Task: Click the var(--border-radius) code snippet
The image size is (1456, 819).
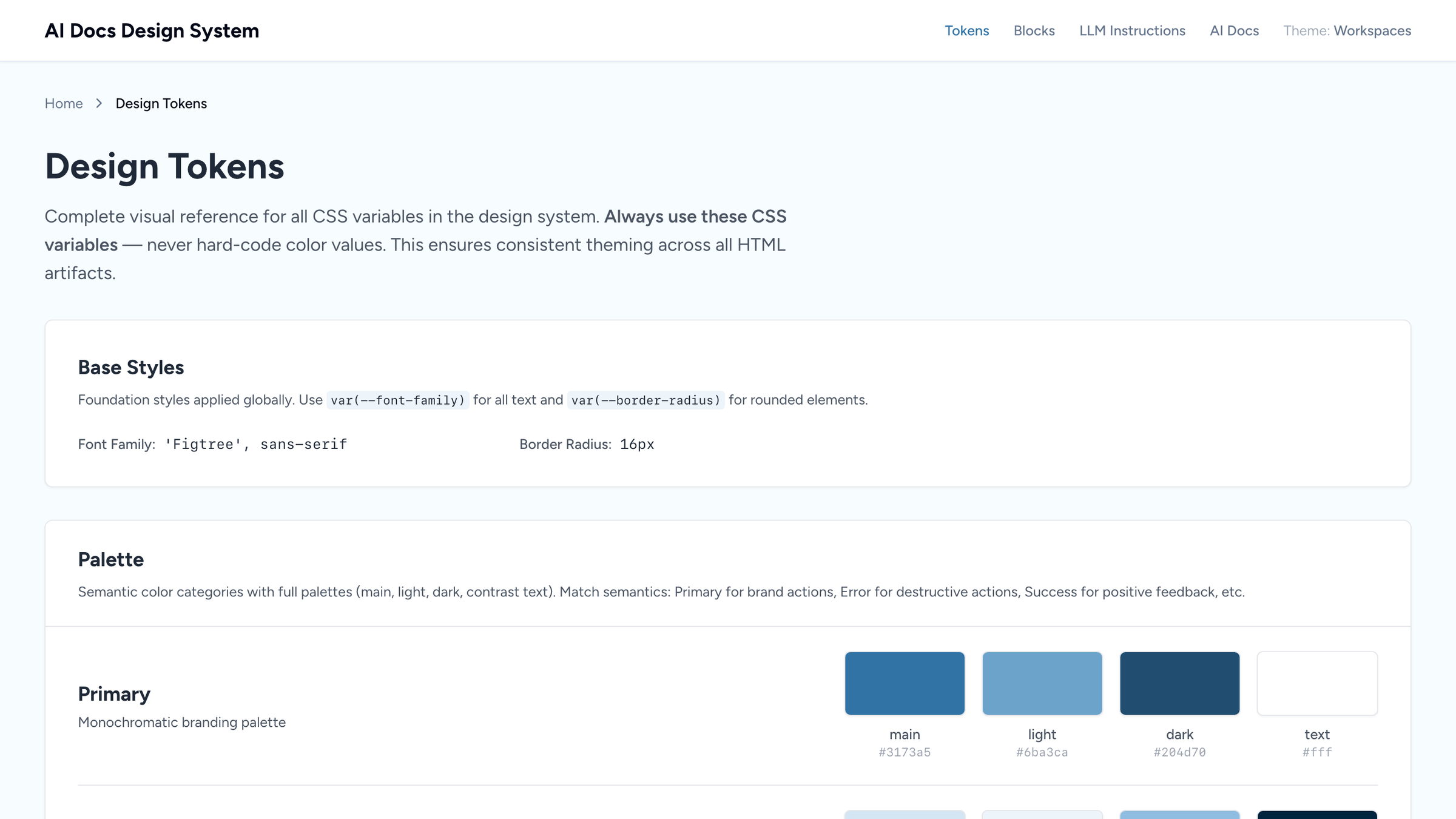Action: click(x=645, y=400)
